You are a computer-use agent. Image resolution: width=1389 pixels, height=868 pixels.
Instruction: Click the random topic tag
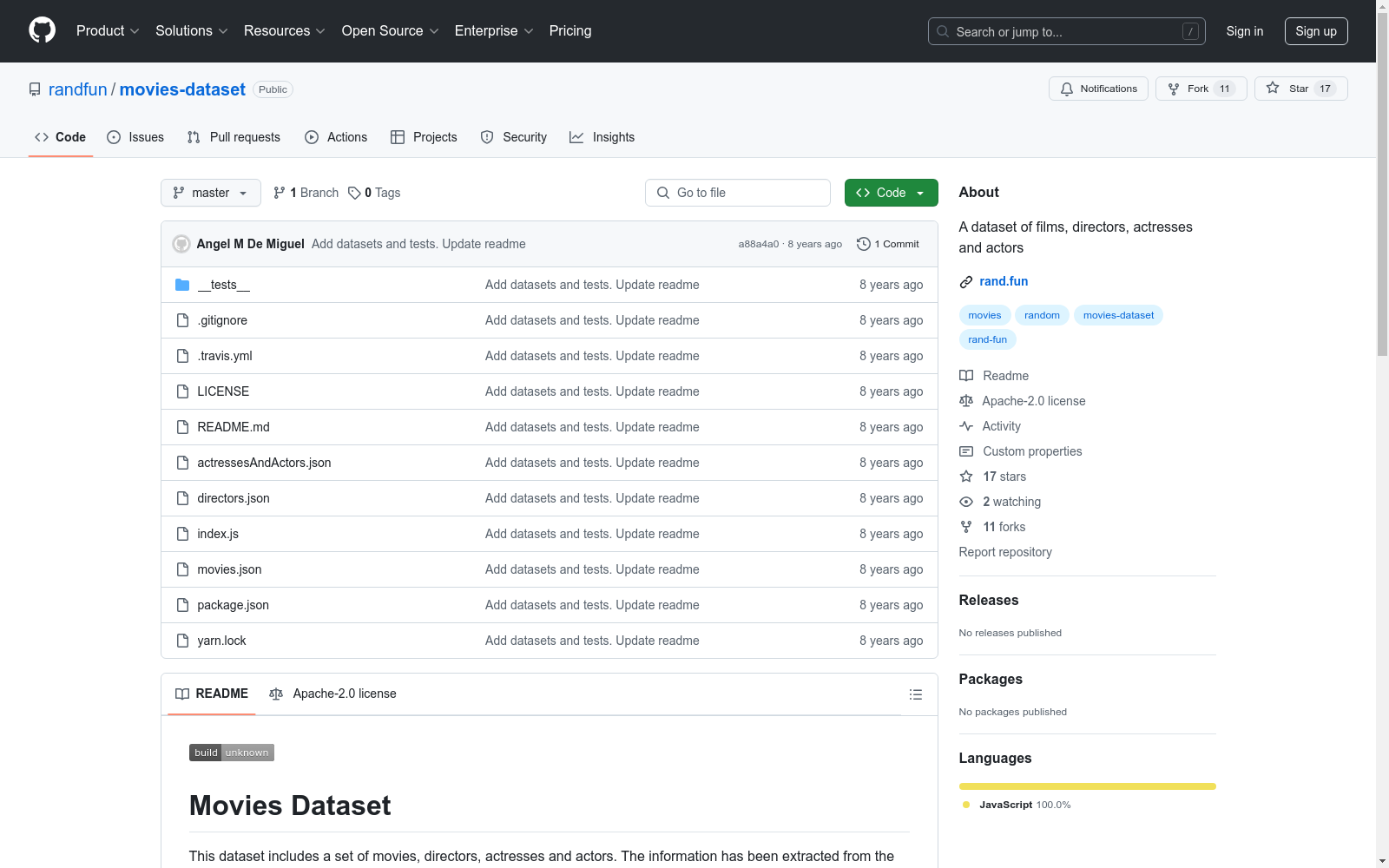1042,315
